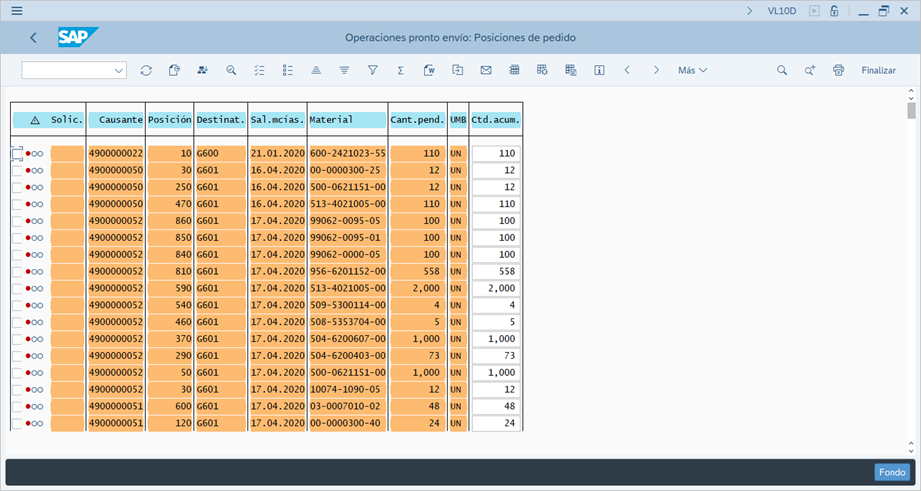The image size is (921, 491).
Task: Click the Send mail envelope icon
Action: pos(486,71)
